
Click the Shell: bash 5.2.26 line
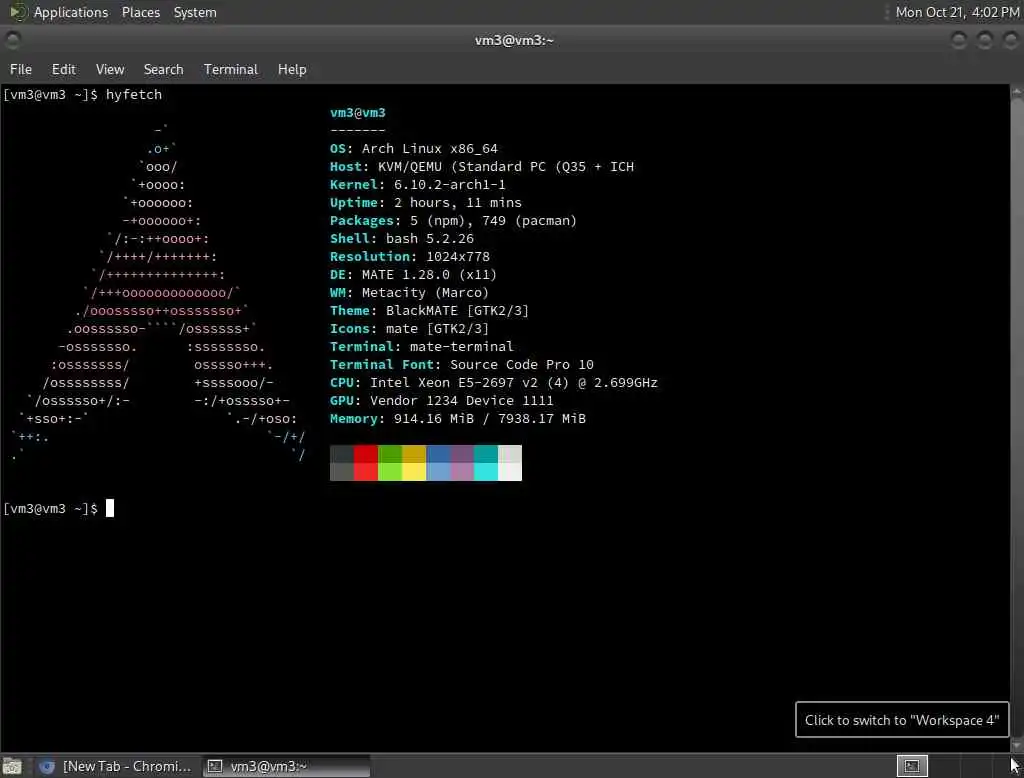click(x=402, y=238)
